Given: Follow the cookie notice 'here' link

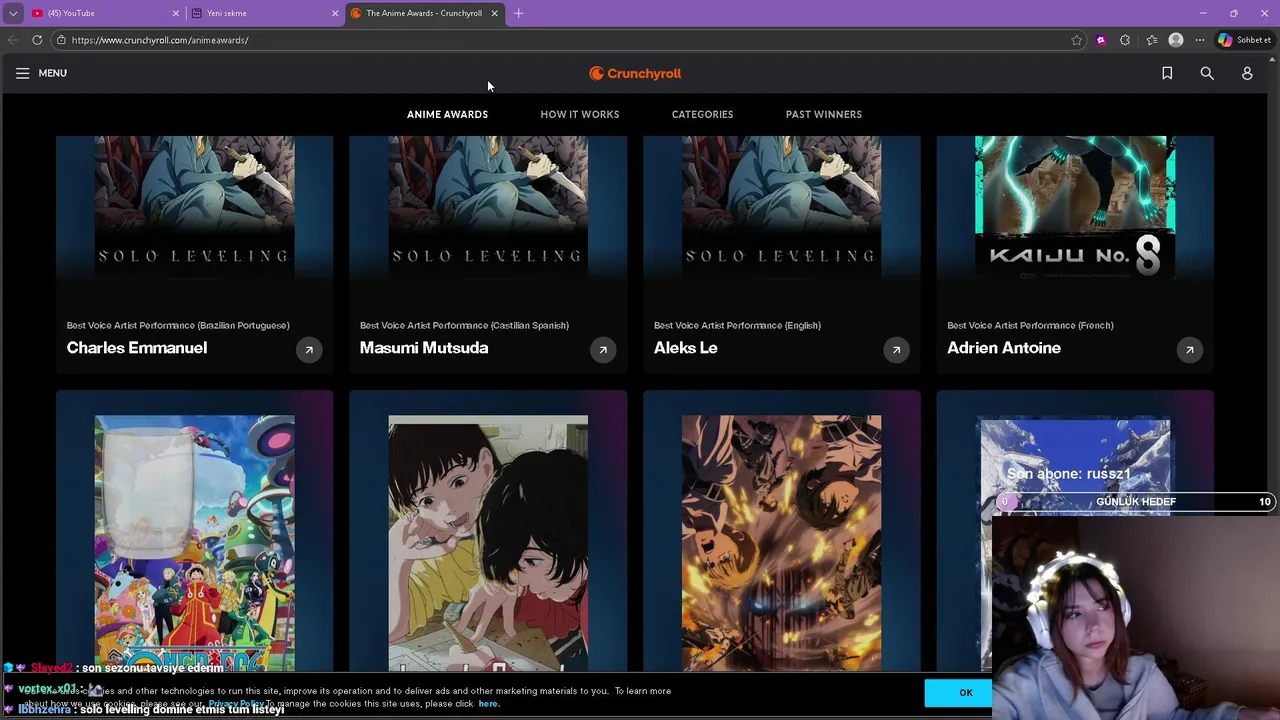Looking at the screenshot, I should [488, 704].
